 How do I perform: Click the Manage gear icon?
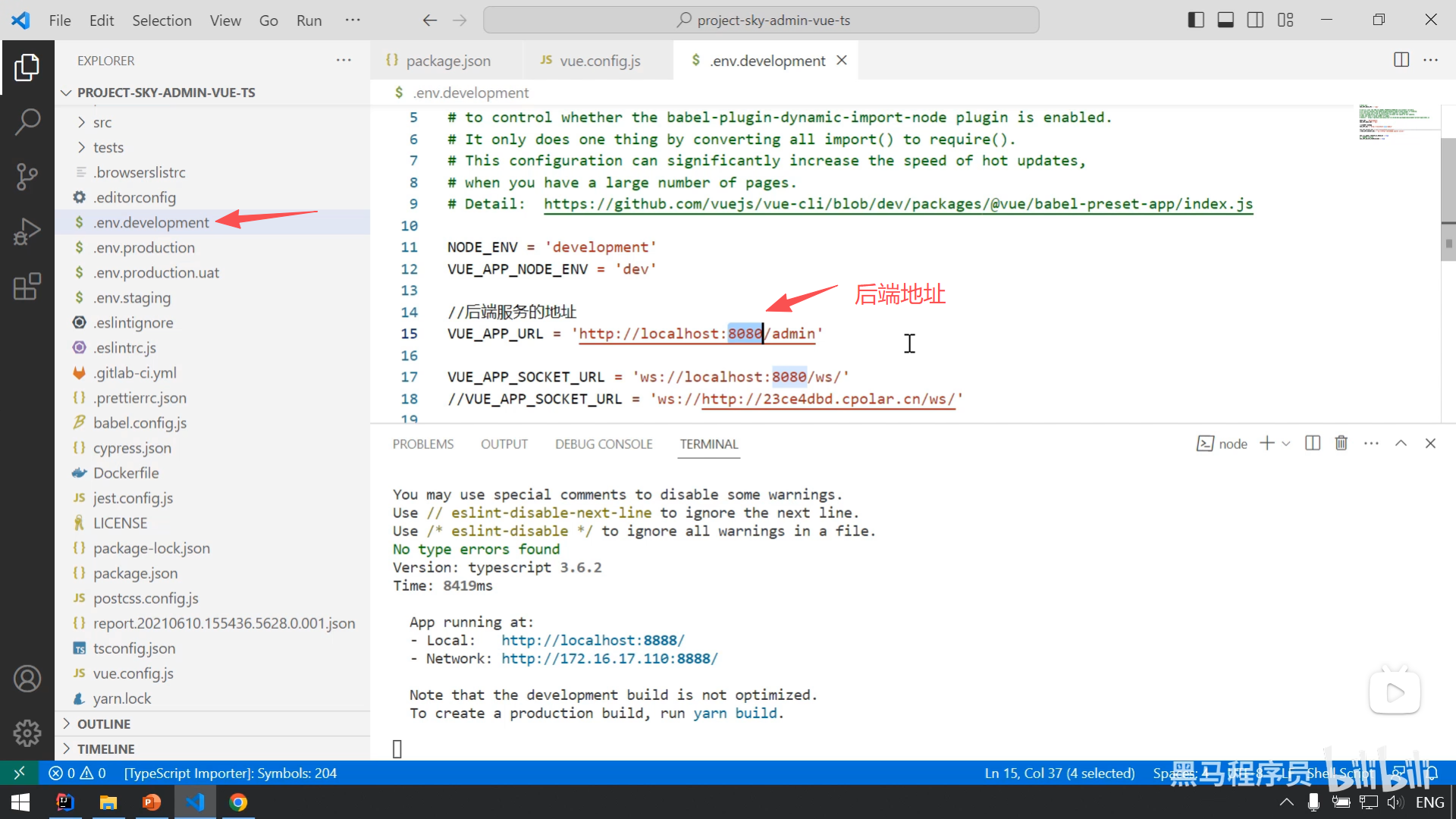[x=27, y=733]
